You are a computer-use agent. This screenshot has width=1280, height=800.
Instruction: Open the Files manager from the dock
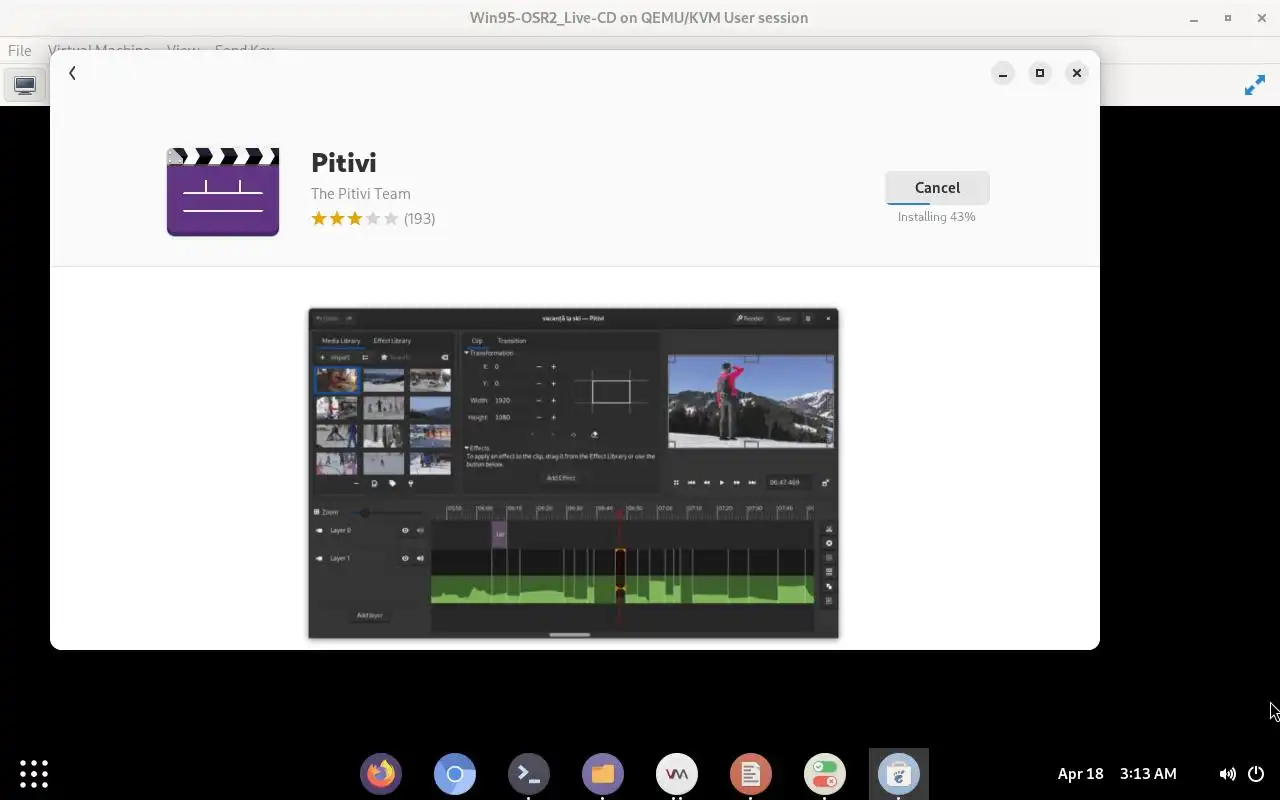(603, 773)
